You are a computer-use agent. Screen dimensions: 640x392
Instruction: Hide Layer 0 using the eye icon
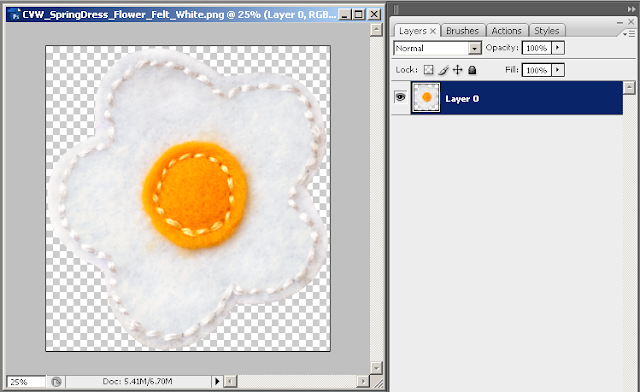coord(400,97)
